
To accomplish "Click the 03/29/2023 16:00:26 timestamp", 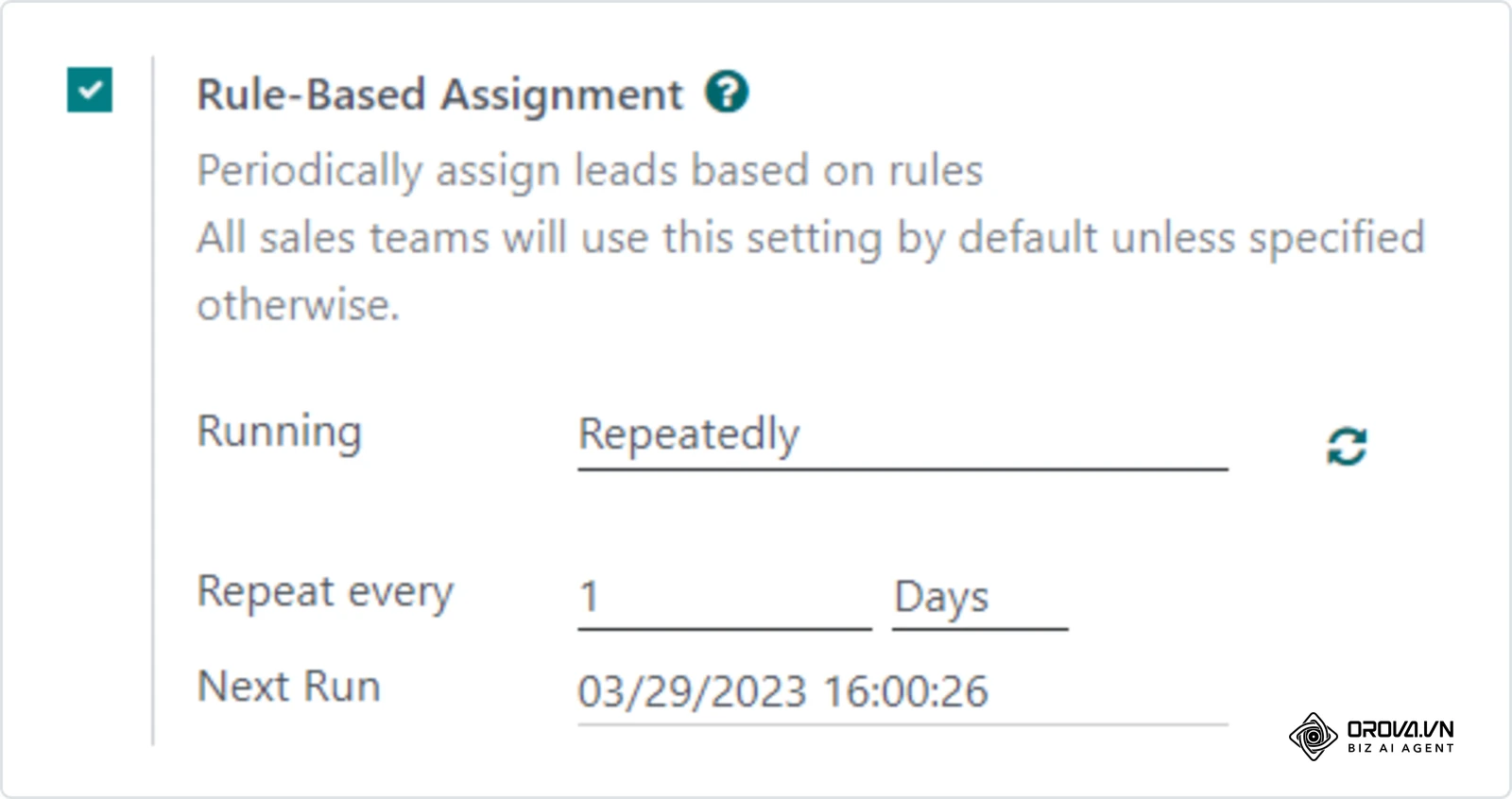I will 782,692.
